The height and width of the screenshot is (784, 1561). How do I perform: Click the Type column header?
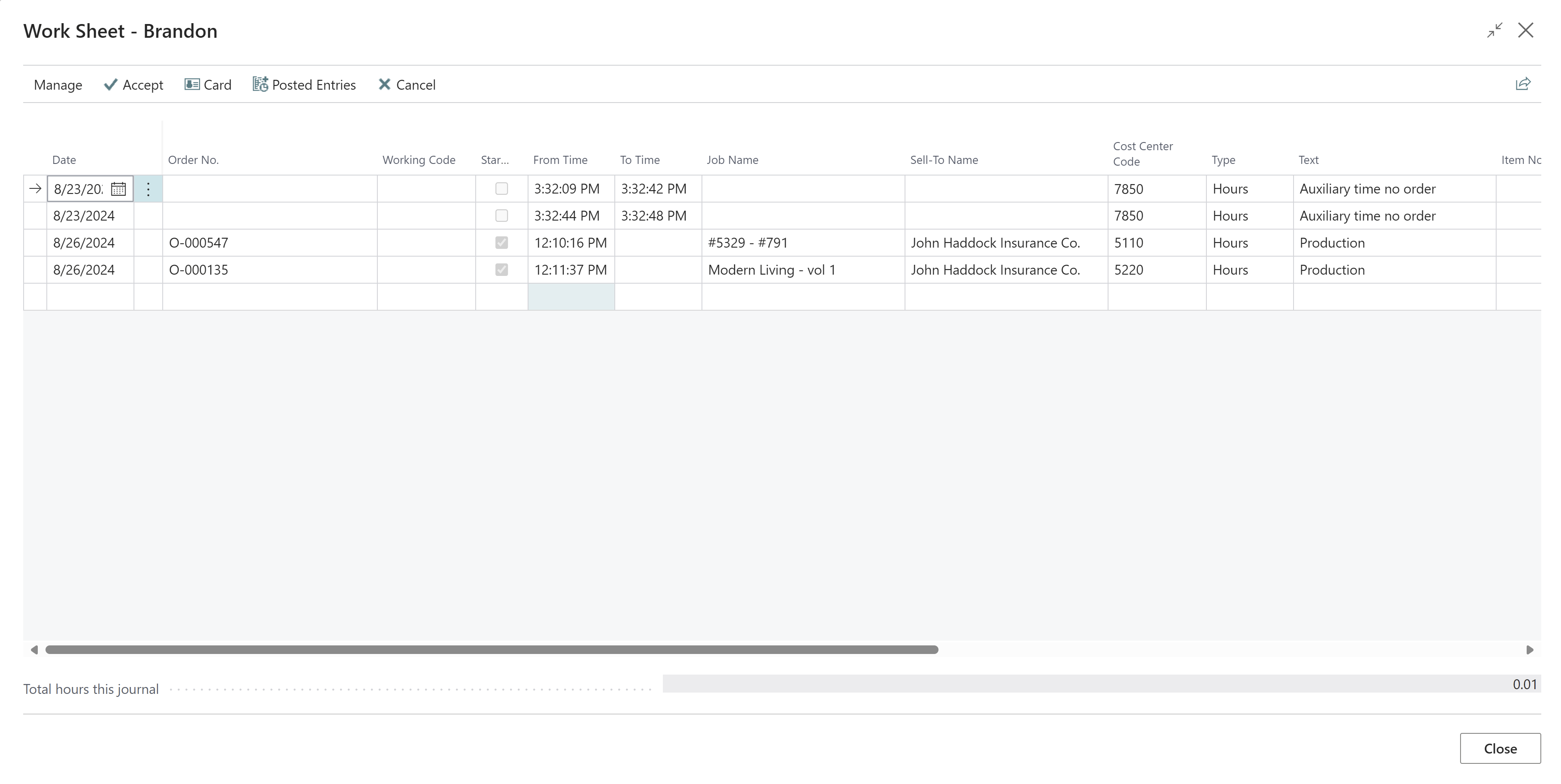[1224, 160]
